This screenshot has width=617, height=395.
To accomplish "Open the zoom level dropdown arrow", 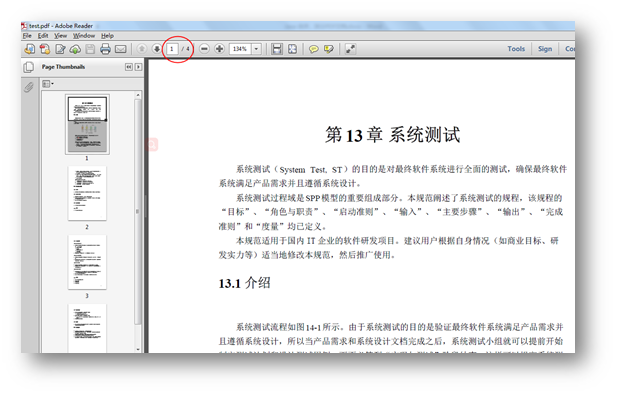I will pyautogui.click(x=257, y=49).
